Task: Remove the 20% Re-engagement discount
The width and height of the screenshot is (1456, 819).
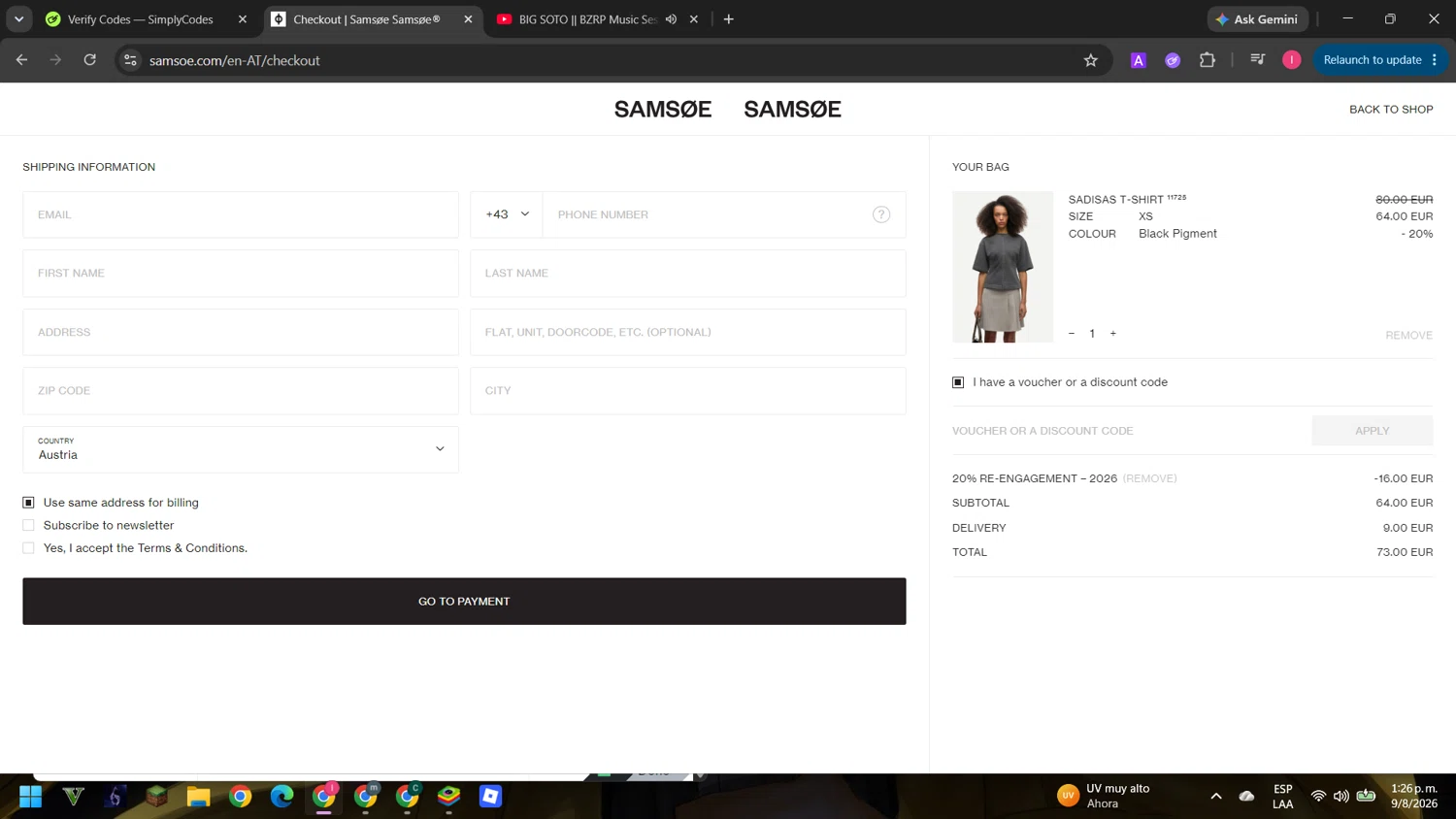Action: tap(1149, 478)
